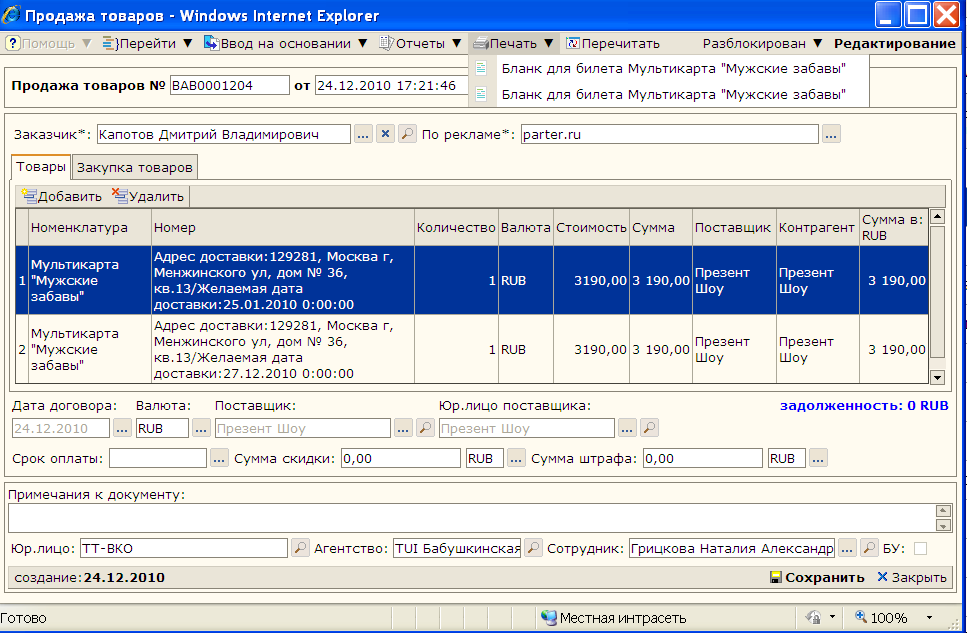Click the Поставщик column header
Image resolution: width=967 pixels, height=633 pixels.
(734, 228)
